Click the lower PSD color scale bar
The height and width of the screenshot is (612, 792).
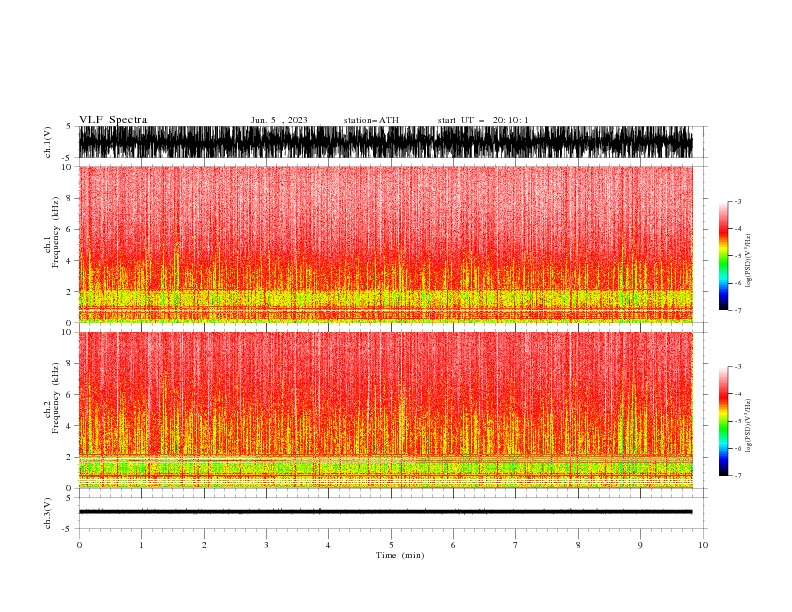(723, 421)
